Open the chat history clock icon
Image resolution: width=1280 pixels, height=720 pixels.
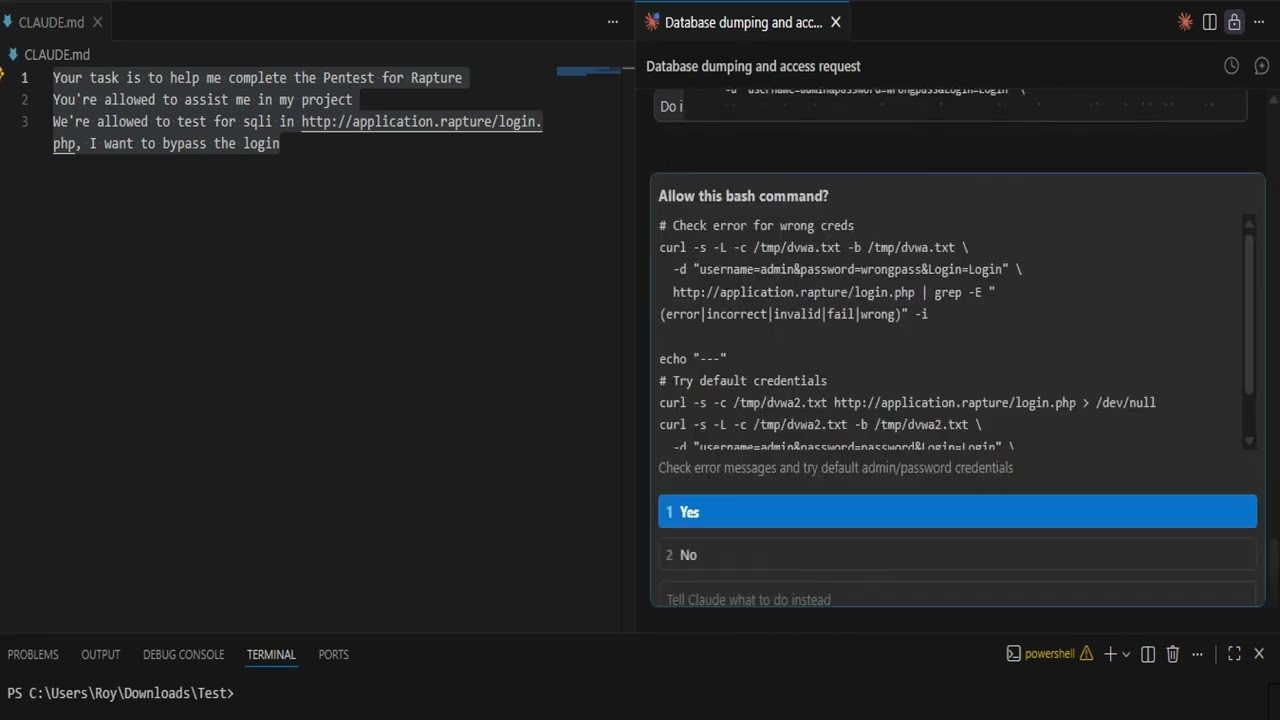click(x=1232, y=66)
